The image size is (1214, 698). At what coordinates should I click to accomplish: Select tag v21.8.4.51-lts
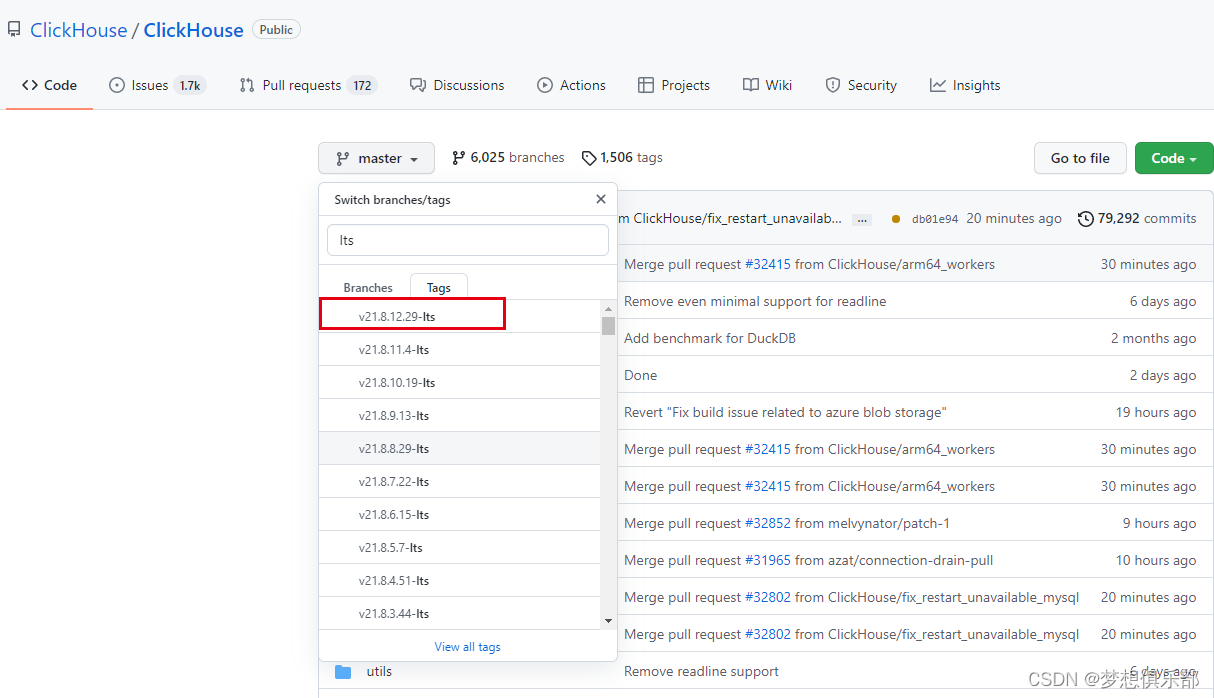(460, 581)
